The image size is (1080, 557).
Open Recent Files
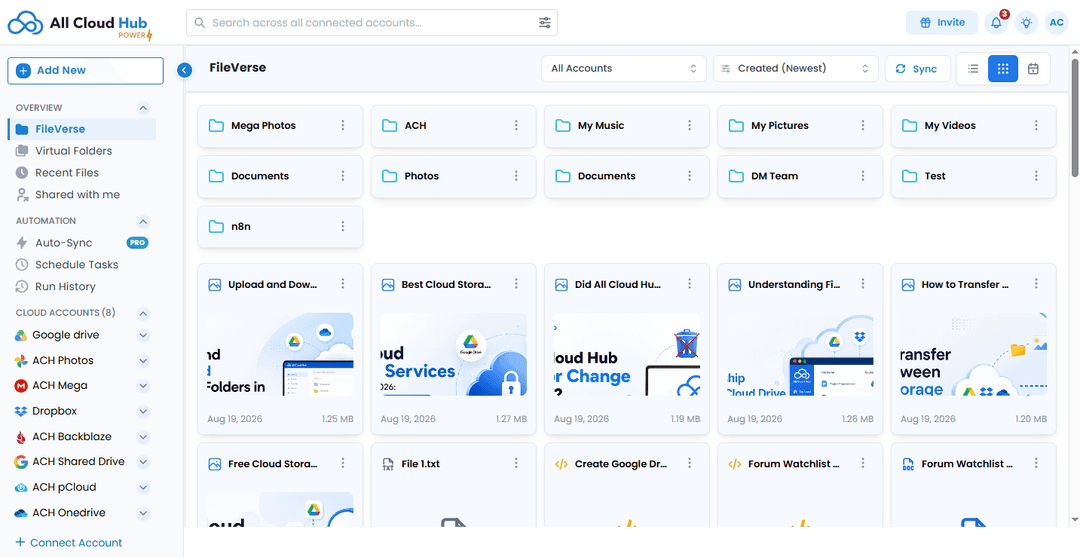(x=67, y=173)
